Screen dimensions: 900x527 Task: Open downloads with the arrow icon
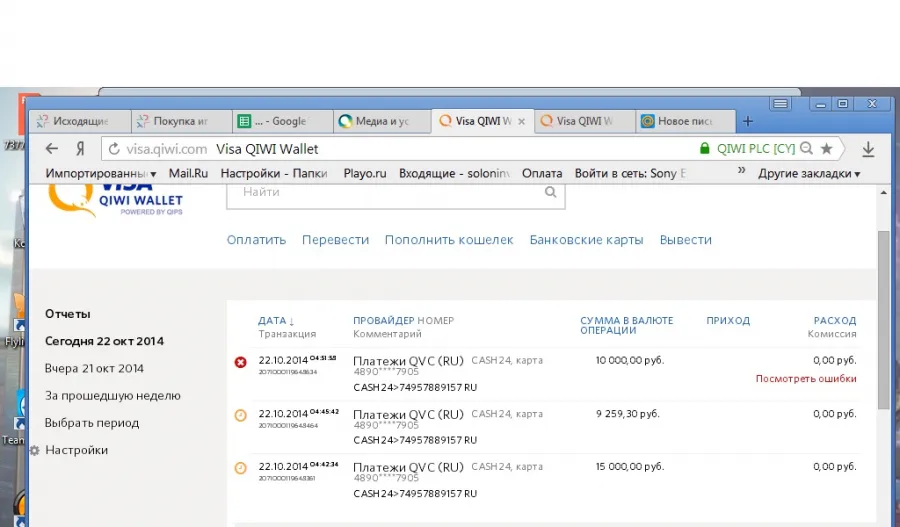pyautogui.click(x=868, y=149)
